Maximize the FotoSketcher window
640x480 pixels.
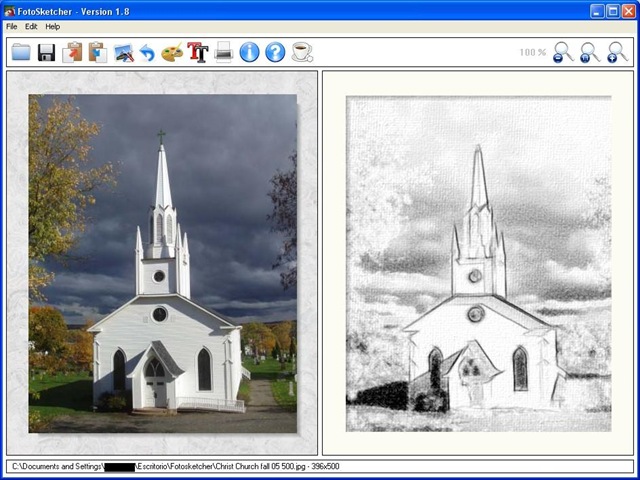[613, 11]
